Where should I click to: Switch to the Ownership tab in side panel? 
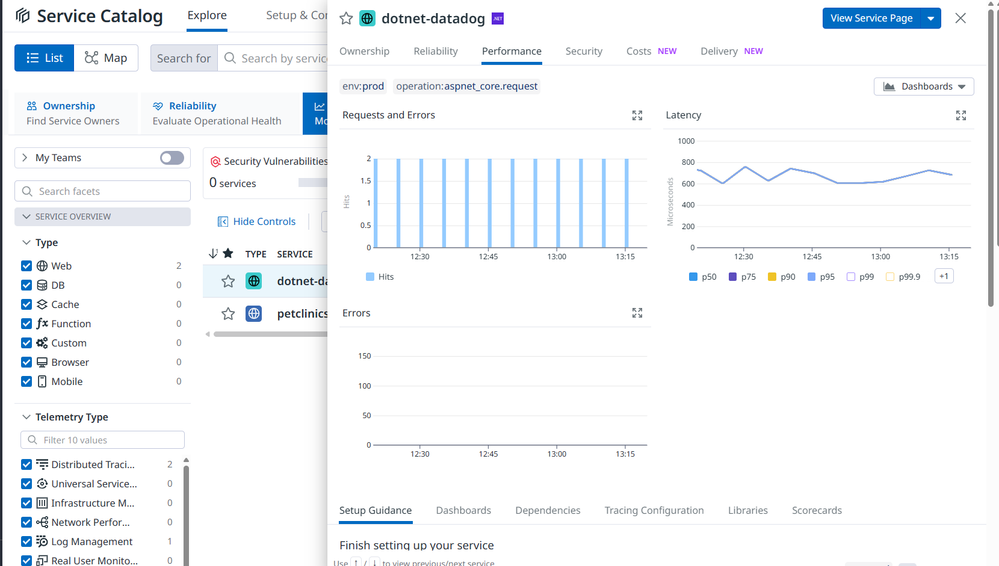[x=364, y=51]
